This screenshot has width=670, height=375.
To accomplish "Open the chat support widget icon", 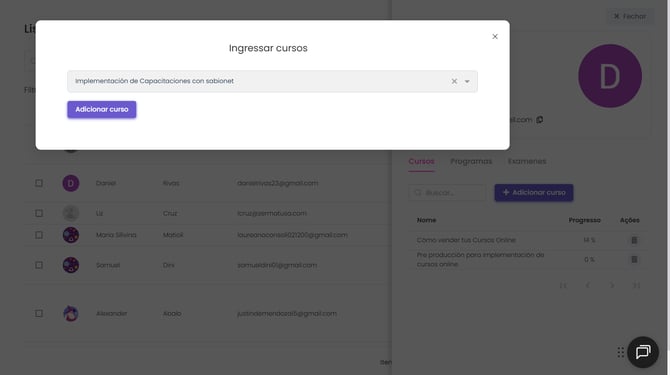I will click(643, 352).
